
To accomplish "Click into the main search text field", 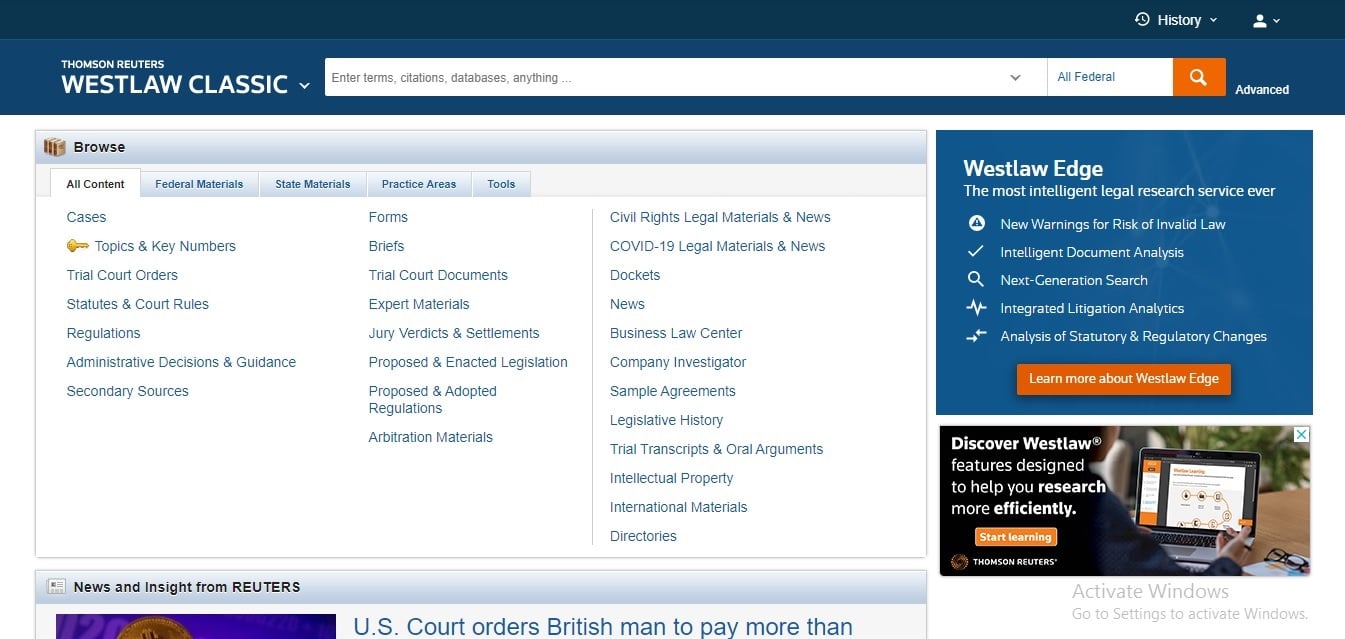I will [x=660, y=78].
